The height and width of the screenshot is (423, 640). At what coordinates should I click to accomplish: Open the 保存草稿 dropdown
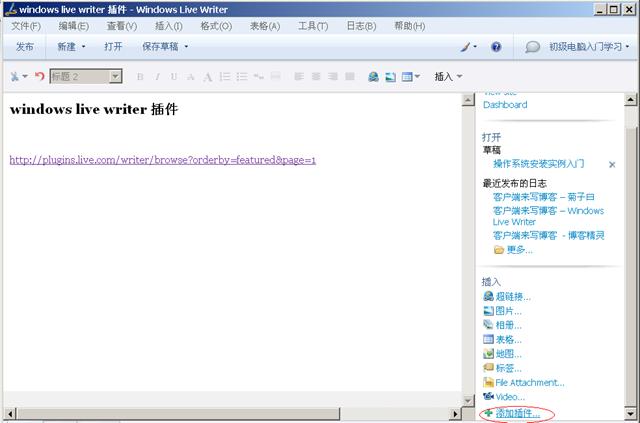click(x=165, y=47)
